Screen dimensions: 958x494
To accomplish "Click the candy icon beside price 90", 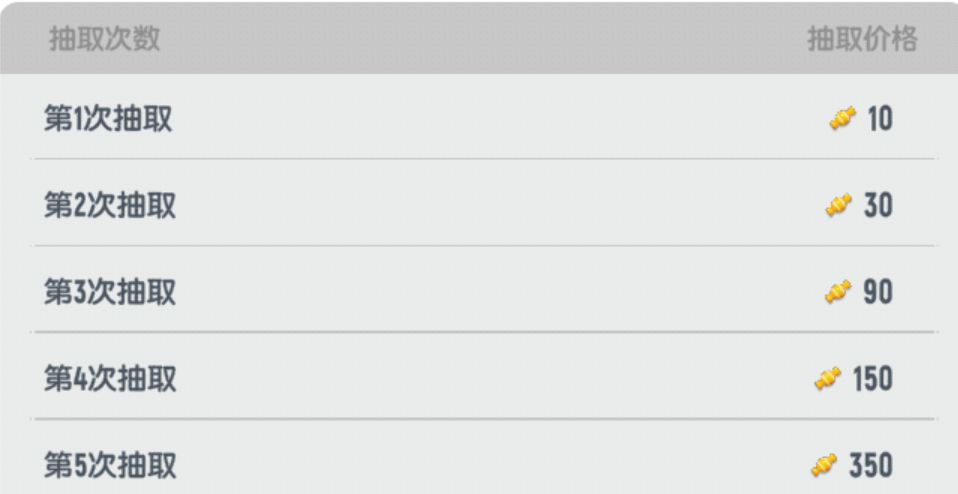I will [838, 292].
